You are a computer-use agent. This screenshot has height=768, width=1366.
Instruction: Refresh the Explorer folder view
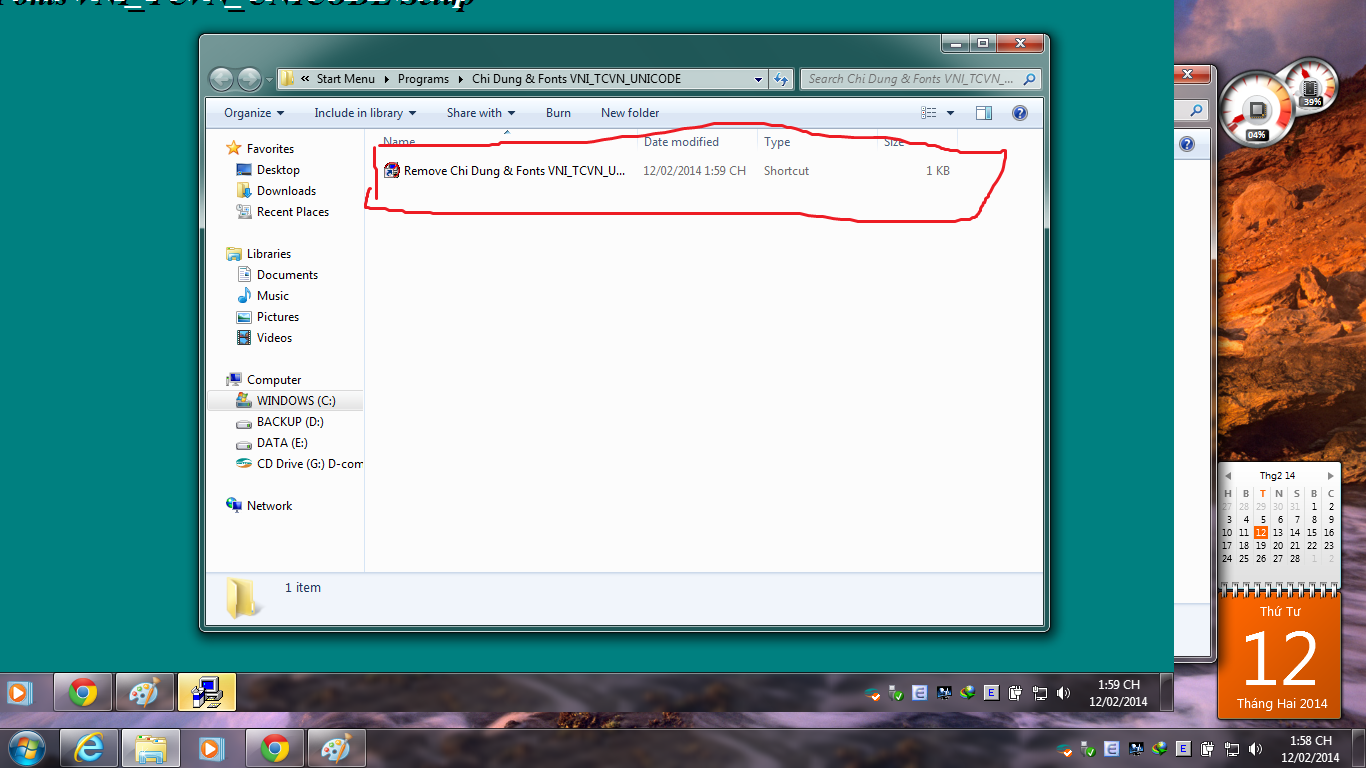pyautogui.click(x=782, y=79)
